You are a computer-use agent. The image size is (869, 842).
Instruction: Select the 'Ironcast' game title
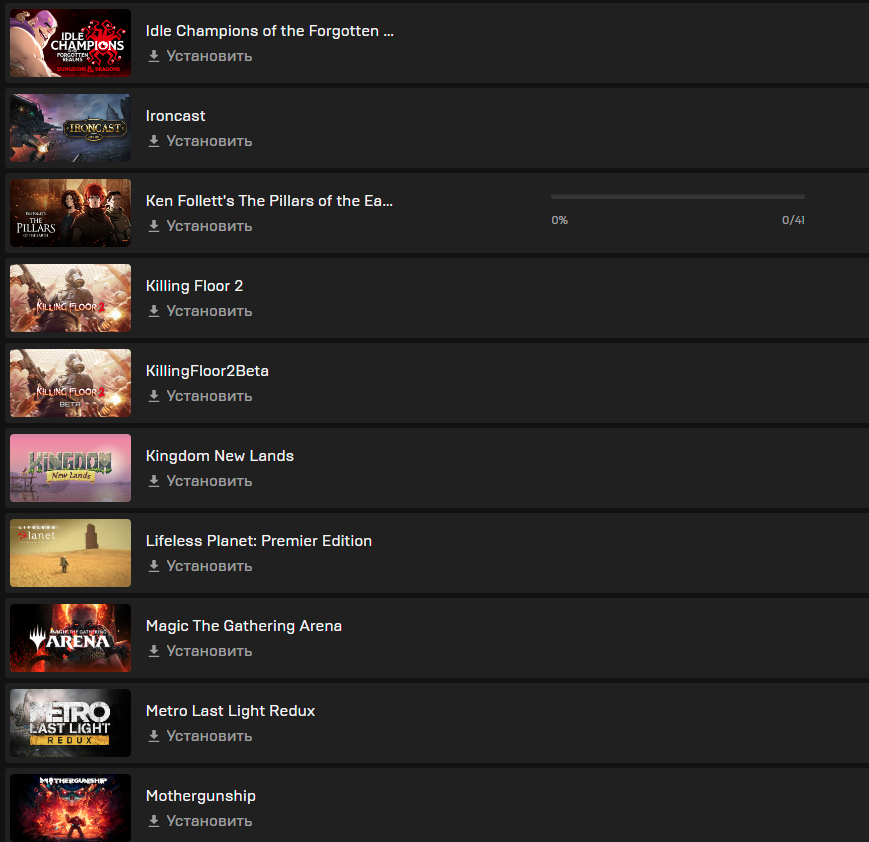tap(175, 116)
